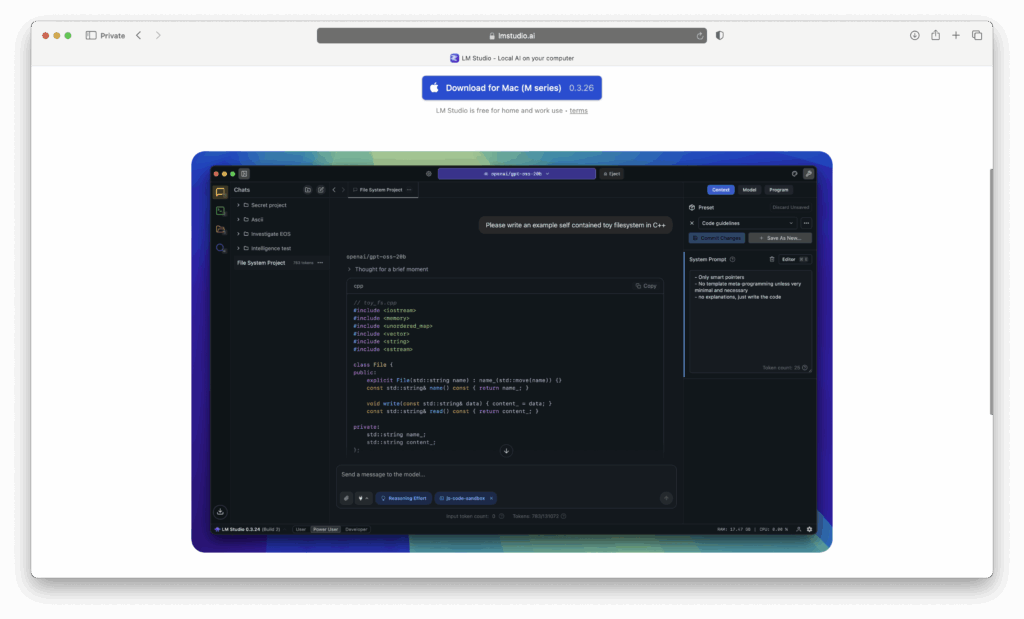Click Discard Unsaved button
Screen dimensions: 1024x619
coord(791,208)
